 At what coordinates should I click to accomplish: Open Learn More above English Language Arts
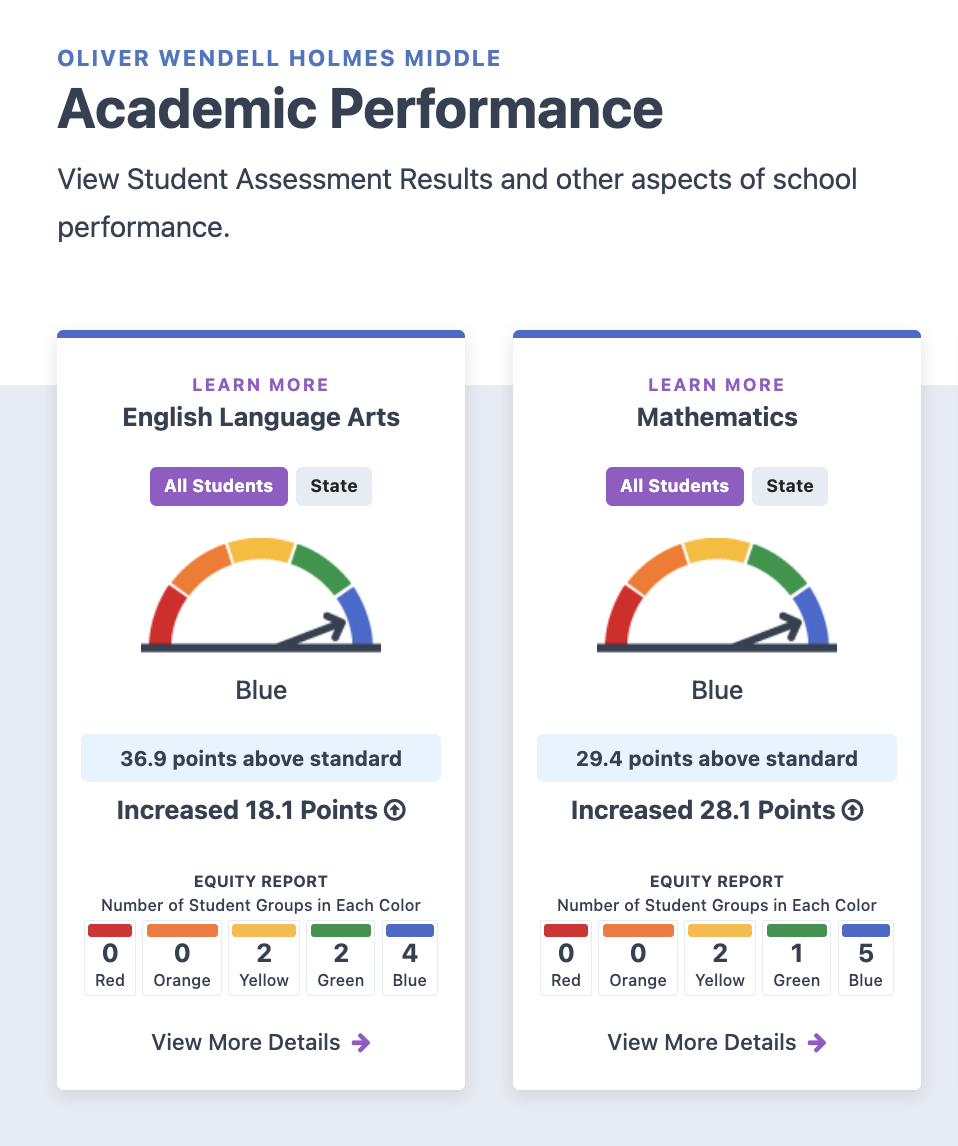click(x=261, y=385)
